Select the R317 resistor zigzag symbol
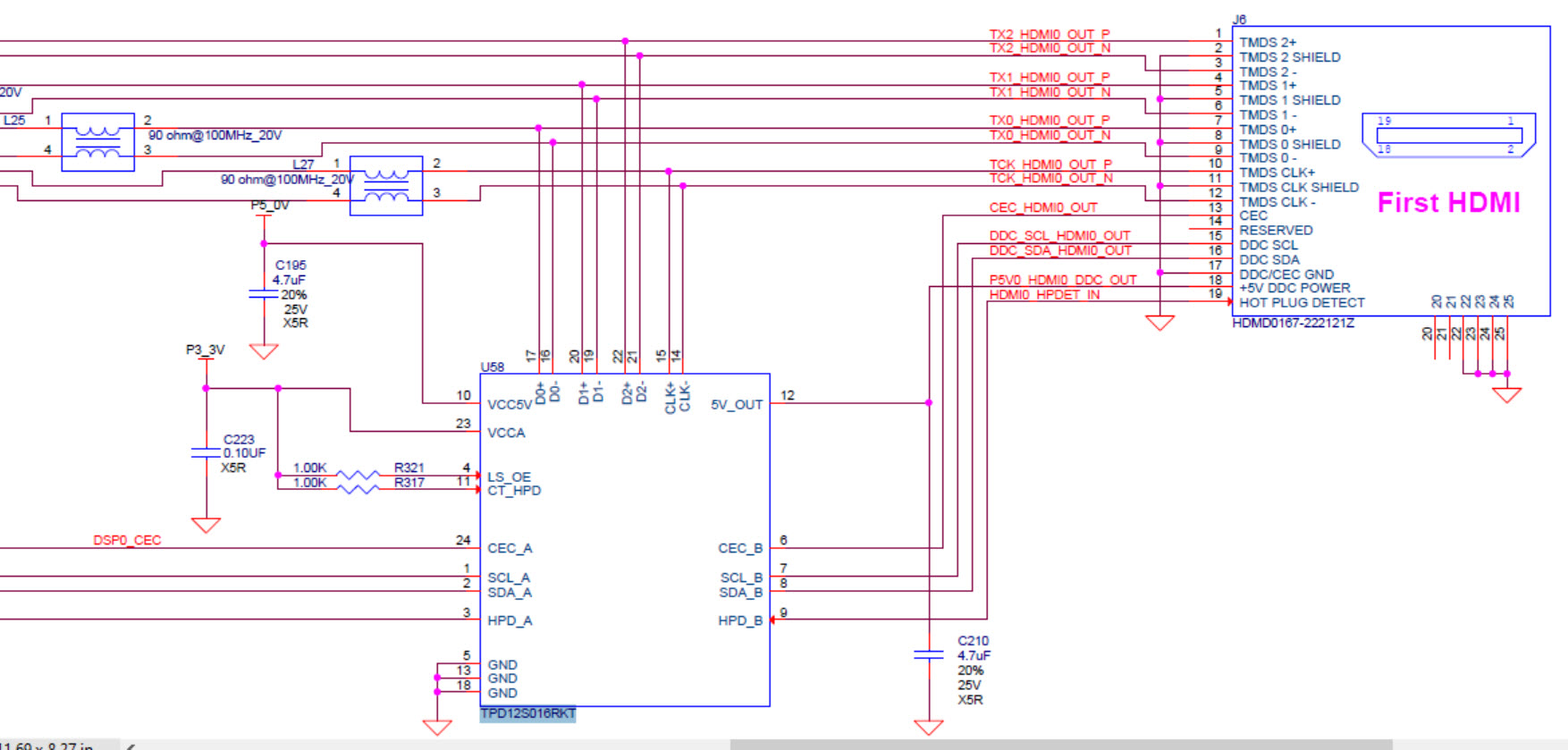This screenshot has height=750, width=1568. pyautogui.click(x=357, y=489)
